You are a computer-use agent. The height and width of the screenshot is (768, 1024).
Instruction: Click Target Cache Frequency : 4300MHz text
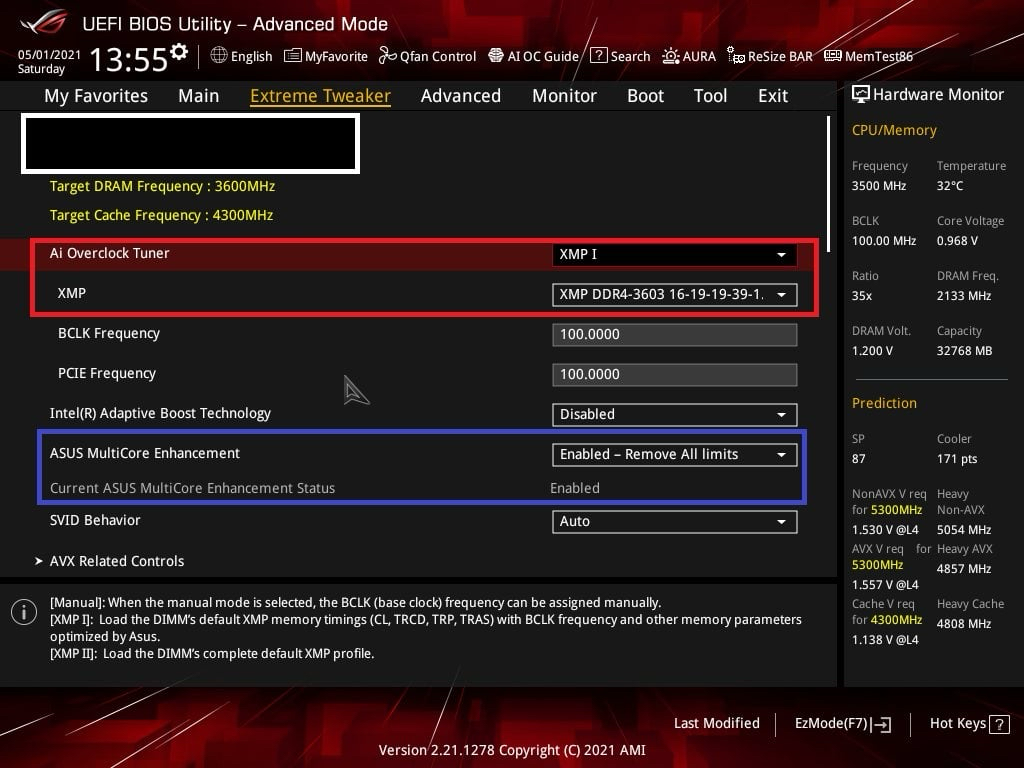161,216
